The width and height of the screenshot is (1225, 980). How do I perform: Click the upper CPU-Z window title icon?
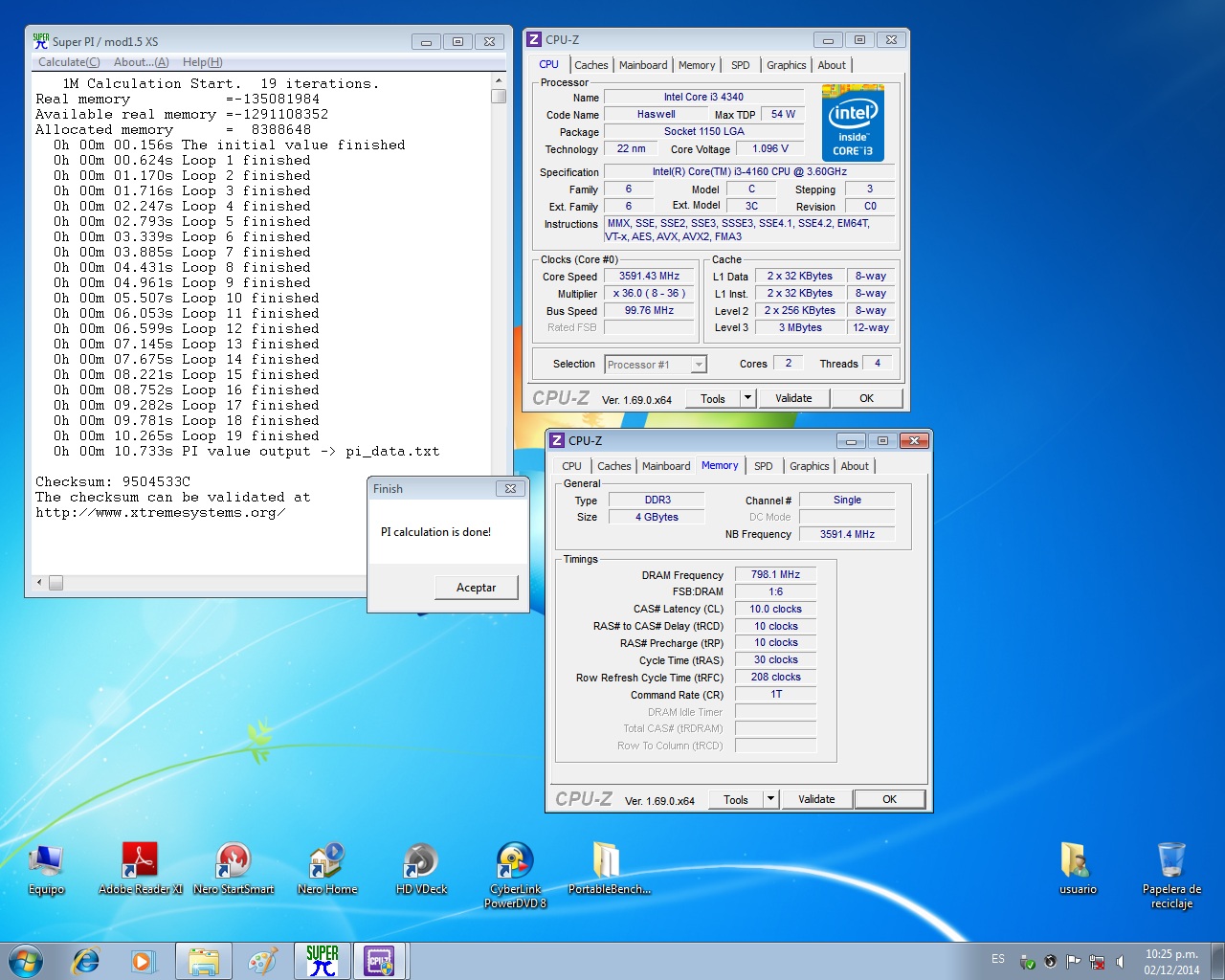pyautogui.click(x=534, y=39)
